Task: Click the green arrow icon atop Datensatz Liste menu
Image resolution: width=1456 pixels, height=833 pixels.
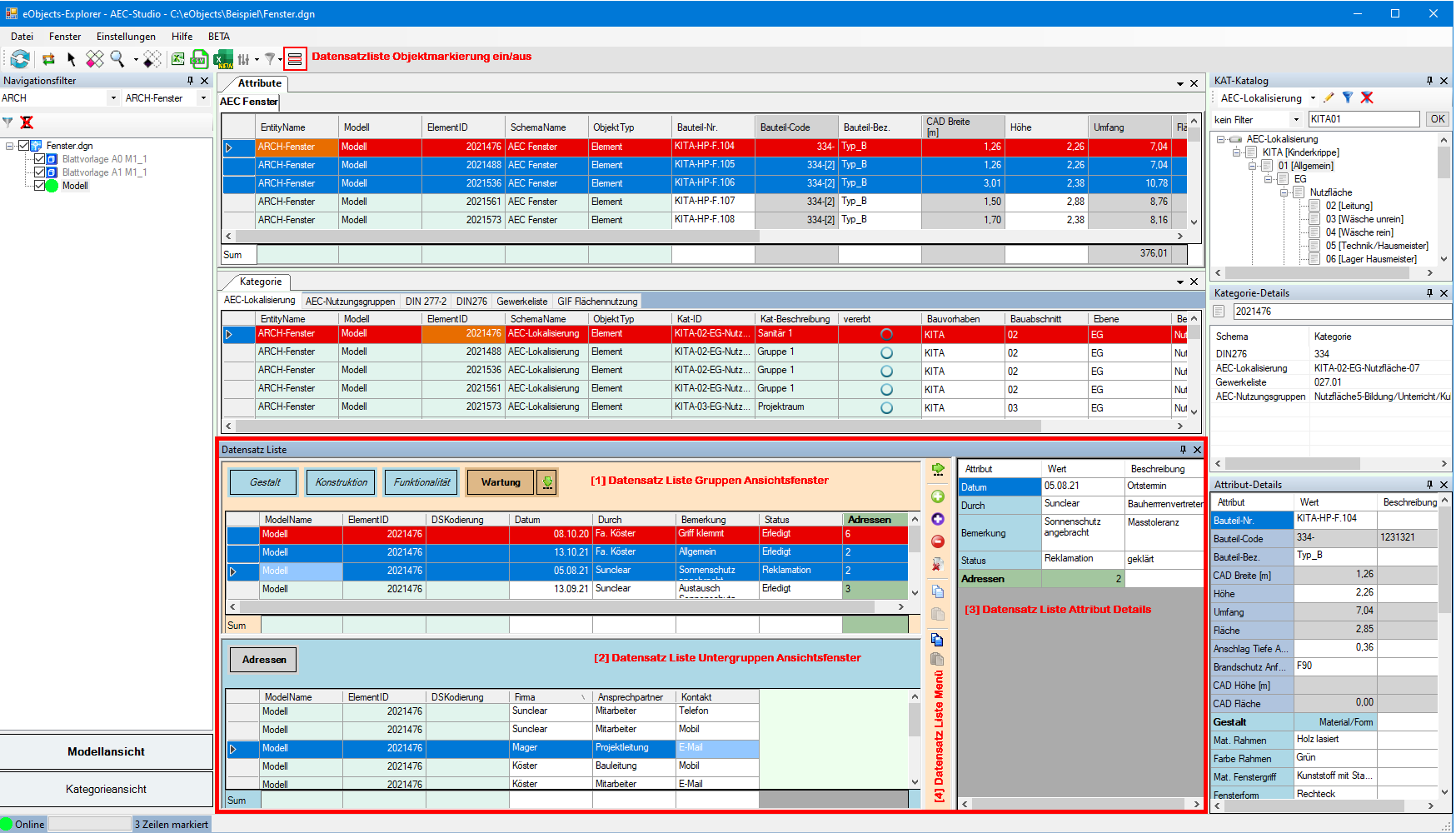Action: click(x=937, y=469)
